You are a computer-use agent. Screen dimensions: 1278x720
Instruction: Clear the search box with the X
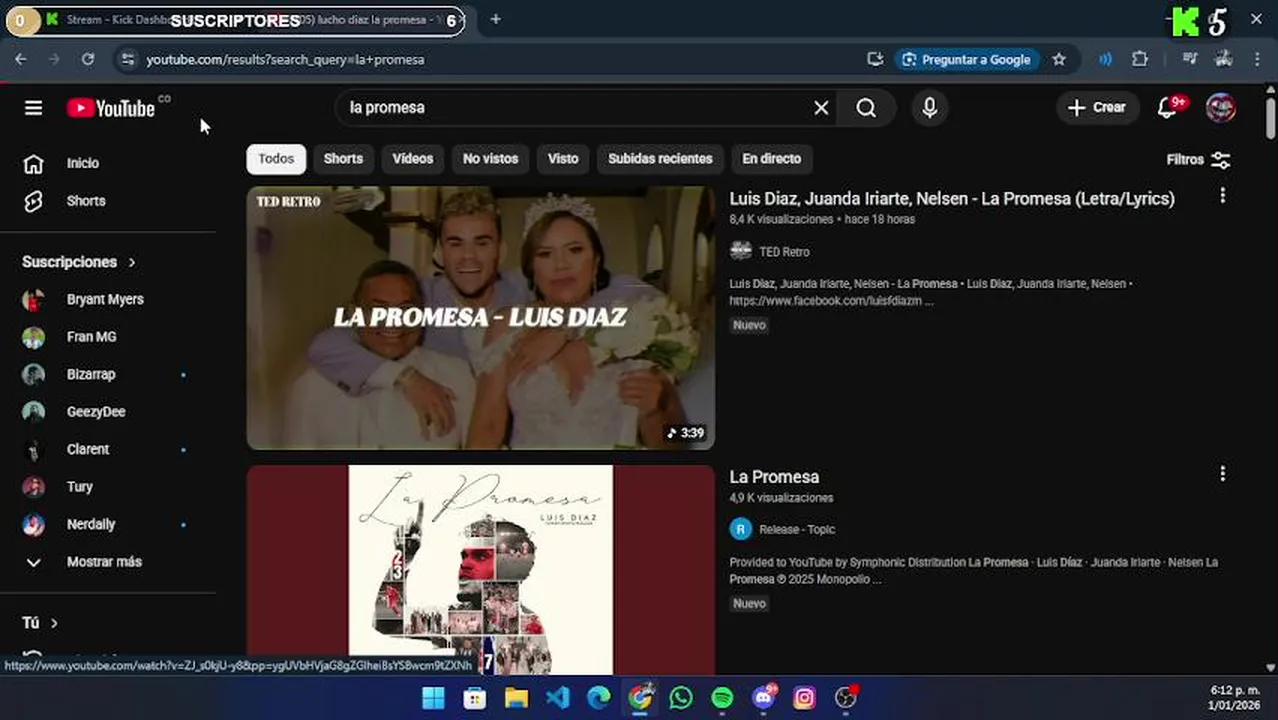tap(821, 108)
